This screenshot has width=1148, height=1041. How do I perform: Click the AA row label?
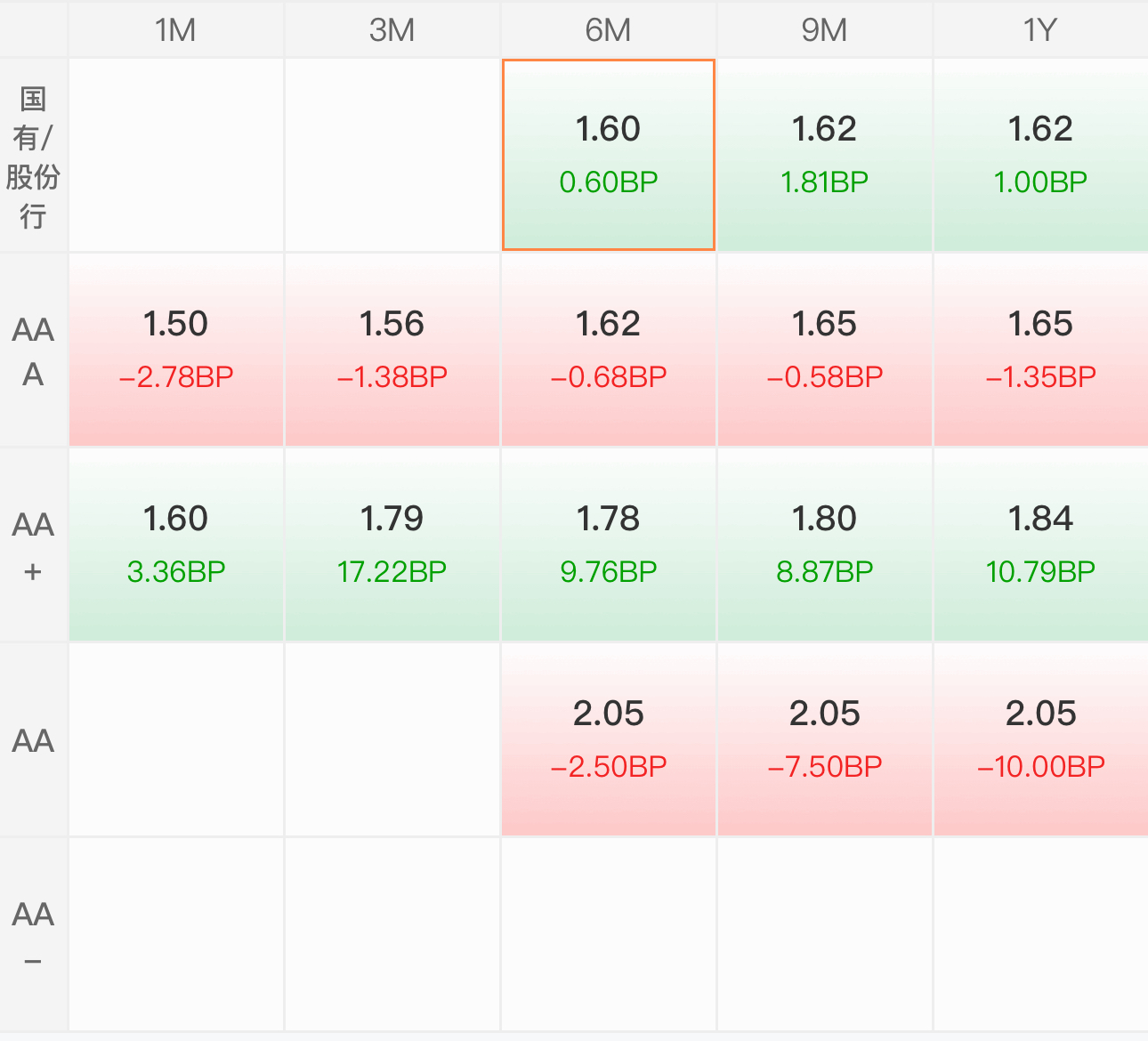(x=33, y=740)
